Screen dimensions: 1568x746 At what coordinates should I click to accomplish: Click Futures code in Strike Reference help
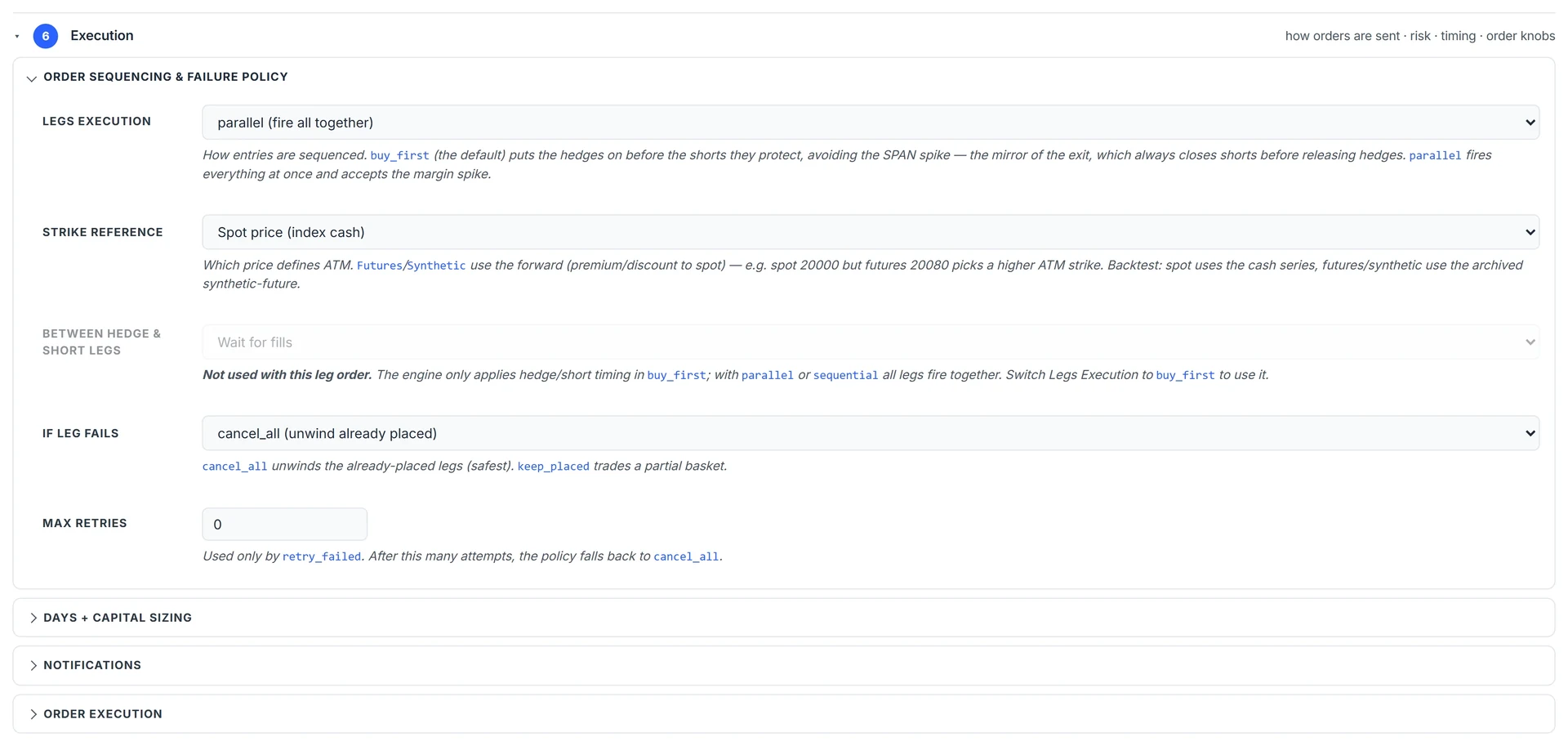click(380, 266)
